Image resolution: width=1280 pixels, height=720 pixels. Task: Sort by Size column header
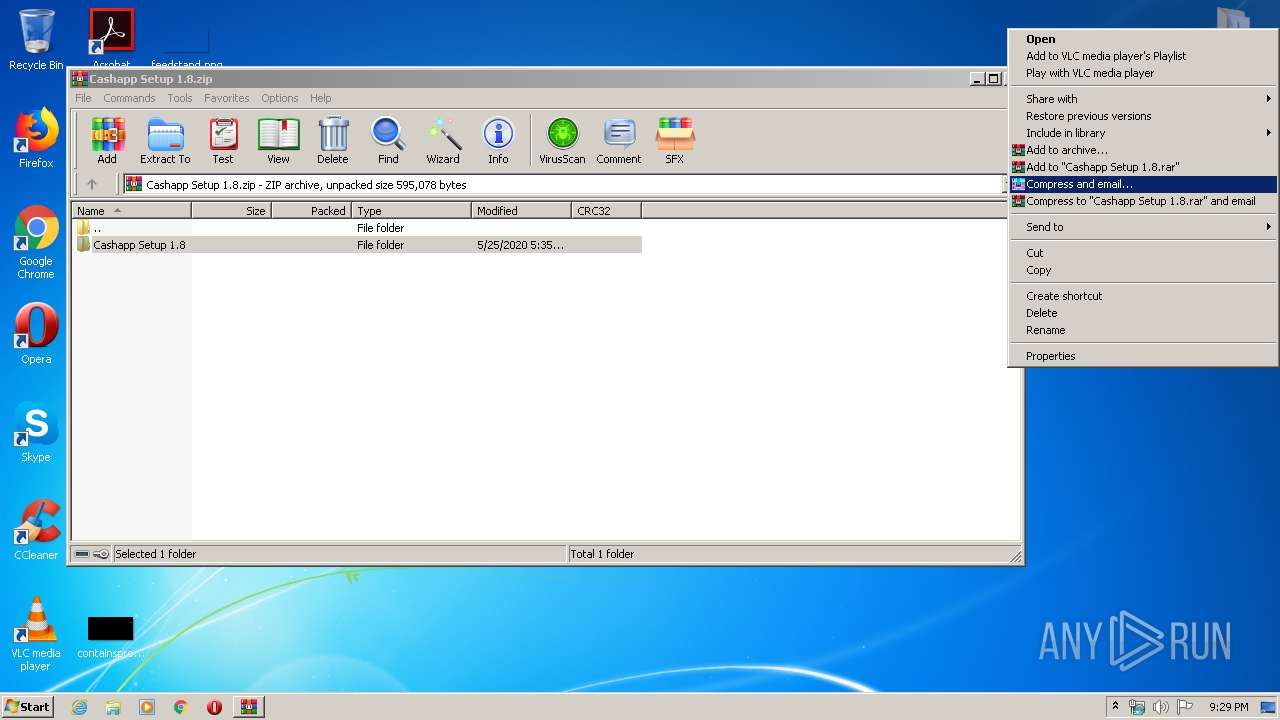pyautogui.click(x=231, y=211)
